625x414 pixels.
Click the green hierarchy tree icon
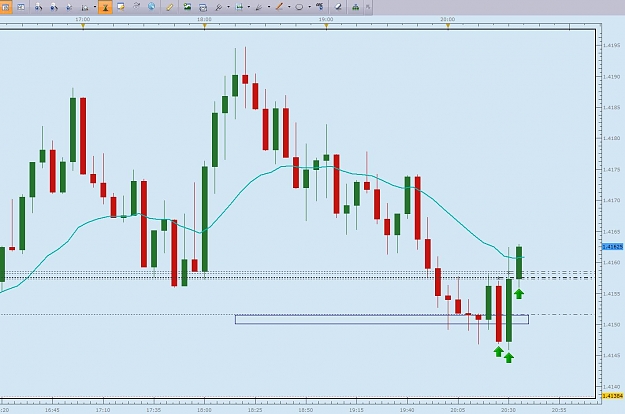[356, 7]
